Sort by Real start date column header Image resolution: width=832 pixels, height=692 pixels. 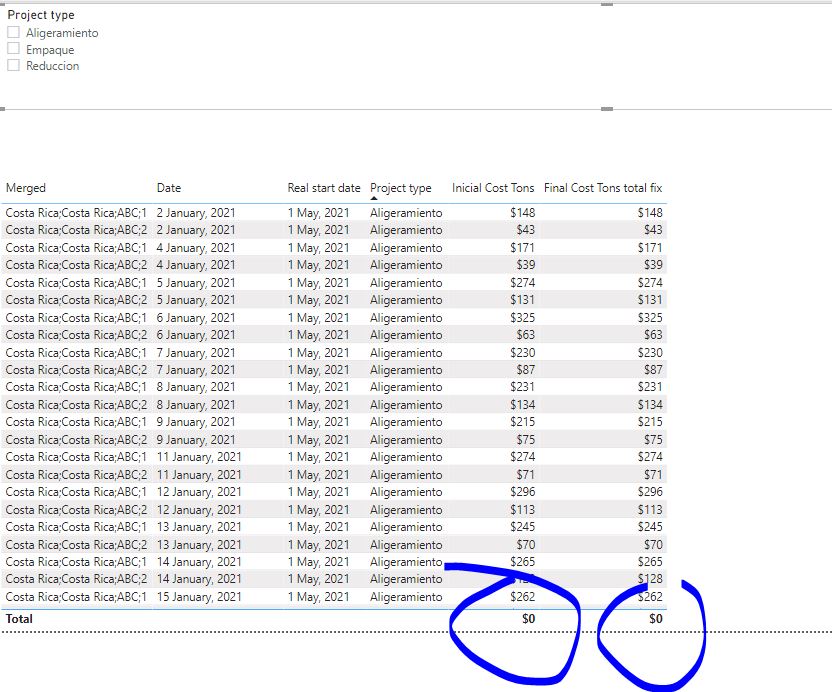324,188
